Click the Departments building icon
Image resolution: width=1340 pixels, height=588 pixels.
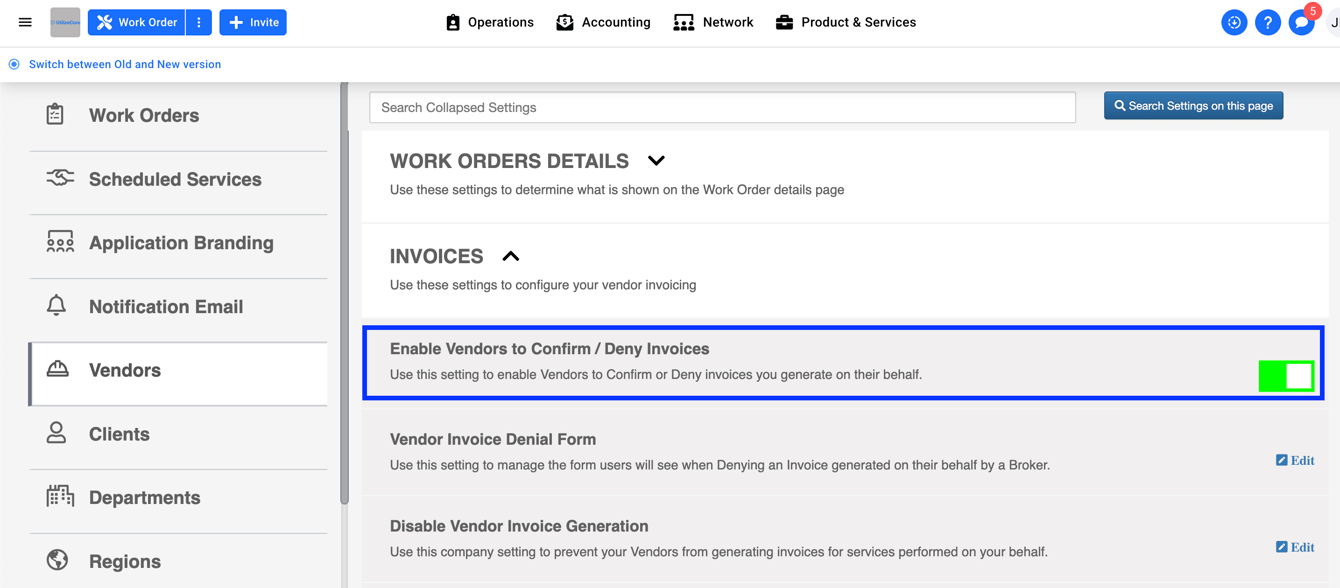click(61, 497)
